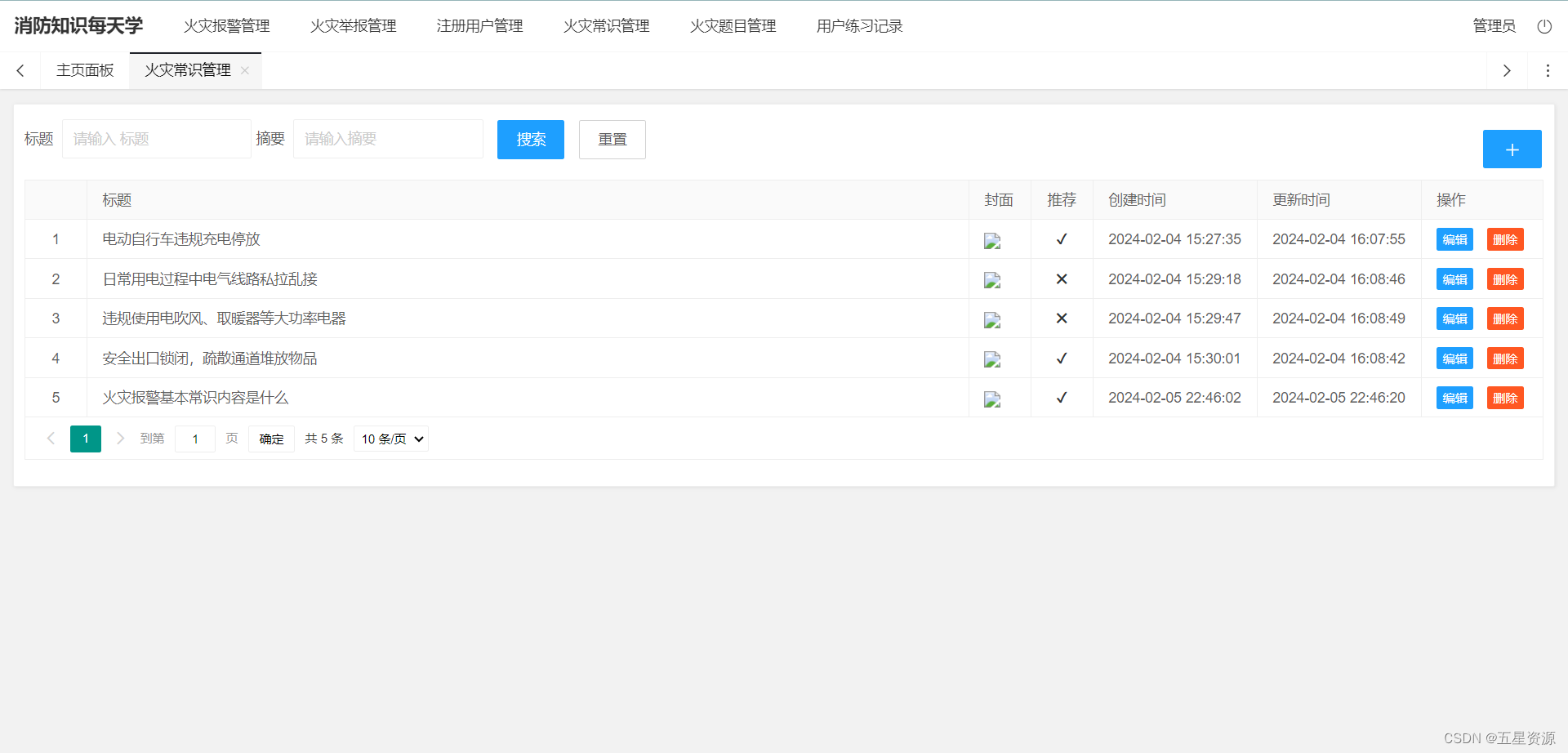Open cover image for 火灾报警基本常识内容是什么

pyautogui.click(x=992, y=399)
